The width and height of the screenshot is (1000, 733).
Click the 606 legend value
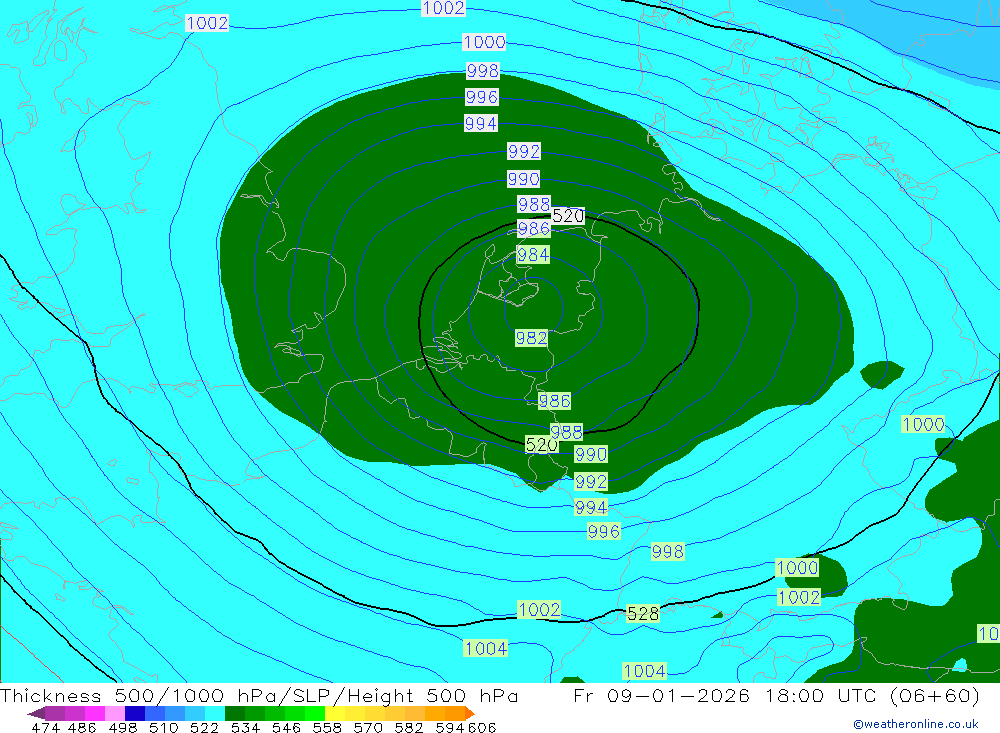click(482, 728)
